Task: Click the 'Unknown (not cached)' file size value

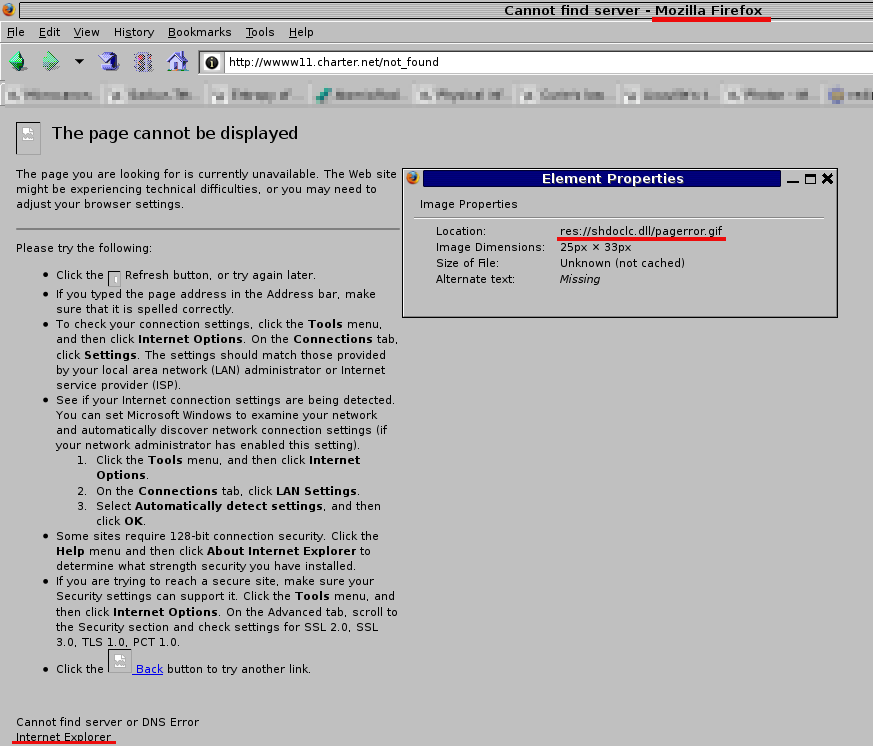Action: (x=622, y=263)
